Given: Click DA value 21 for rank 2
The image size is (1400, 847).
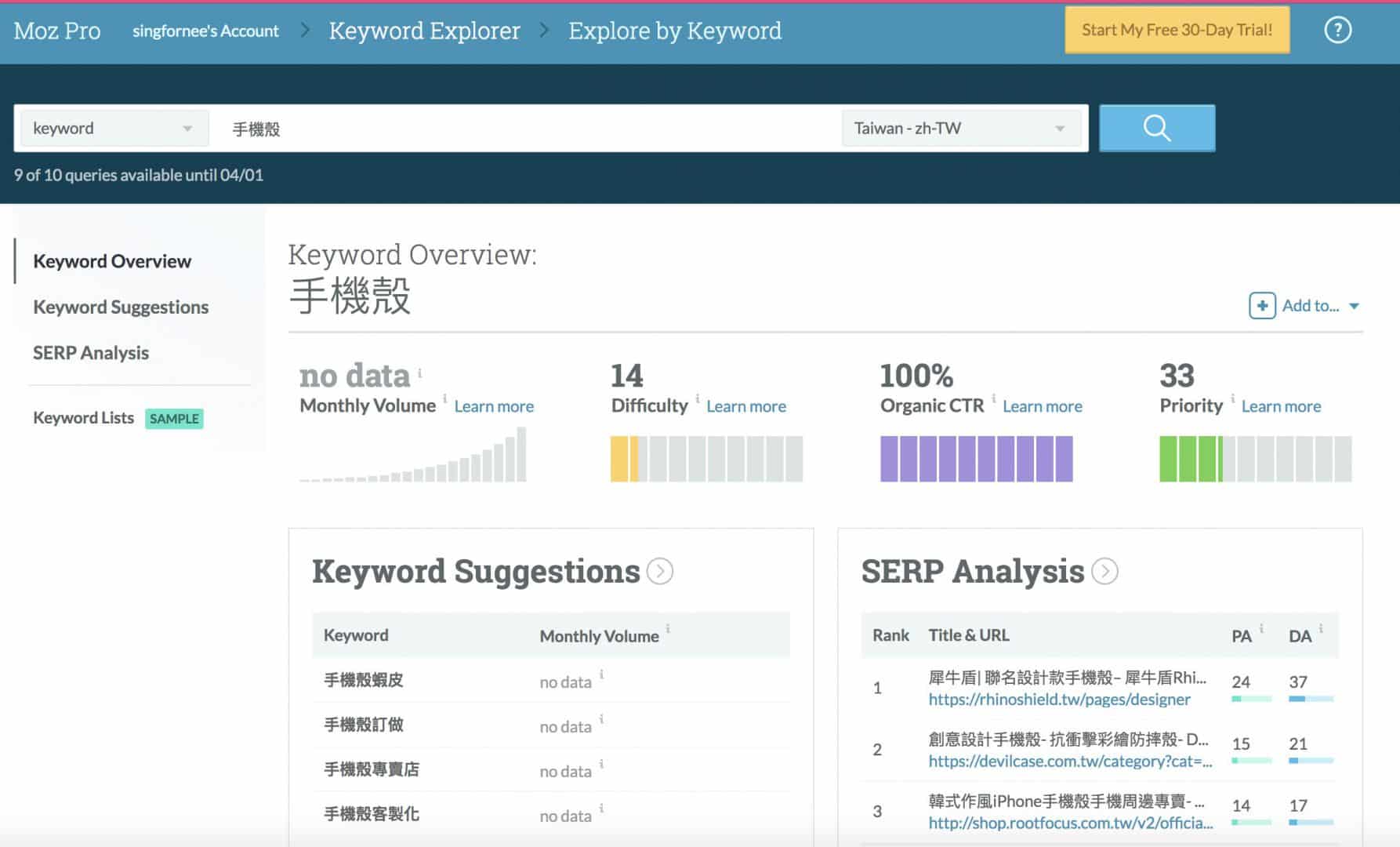Looking at the screenshot, I should pos(1298,743).
